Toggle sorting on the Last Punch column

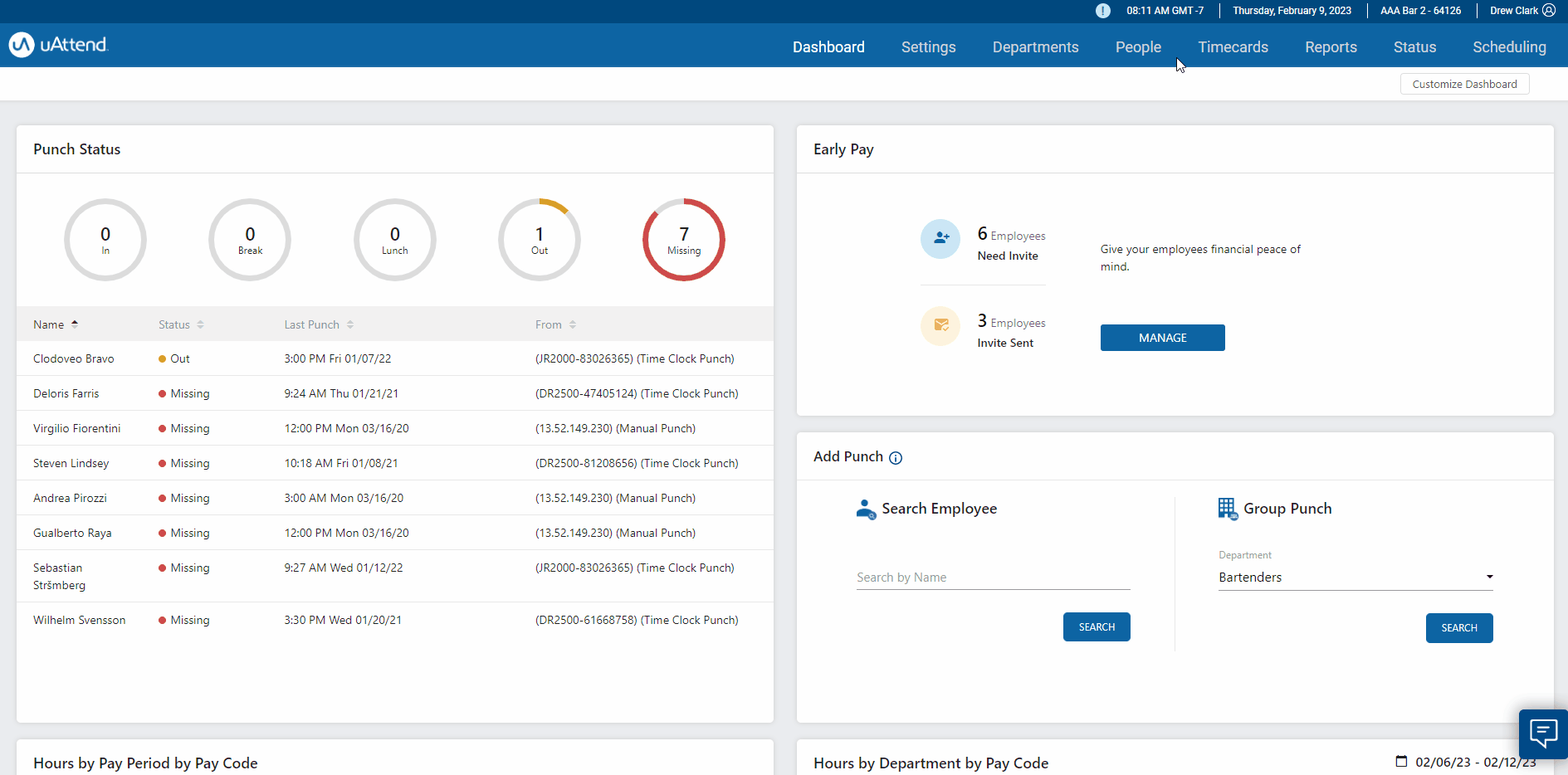click(x=349, y=324)
